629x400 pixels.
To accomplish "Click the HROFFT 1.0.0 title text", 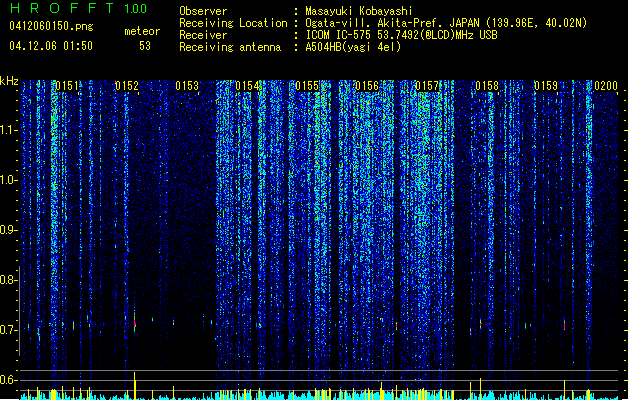I will (78, 8).
